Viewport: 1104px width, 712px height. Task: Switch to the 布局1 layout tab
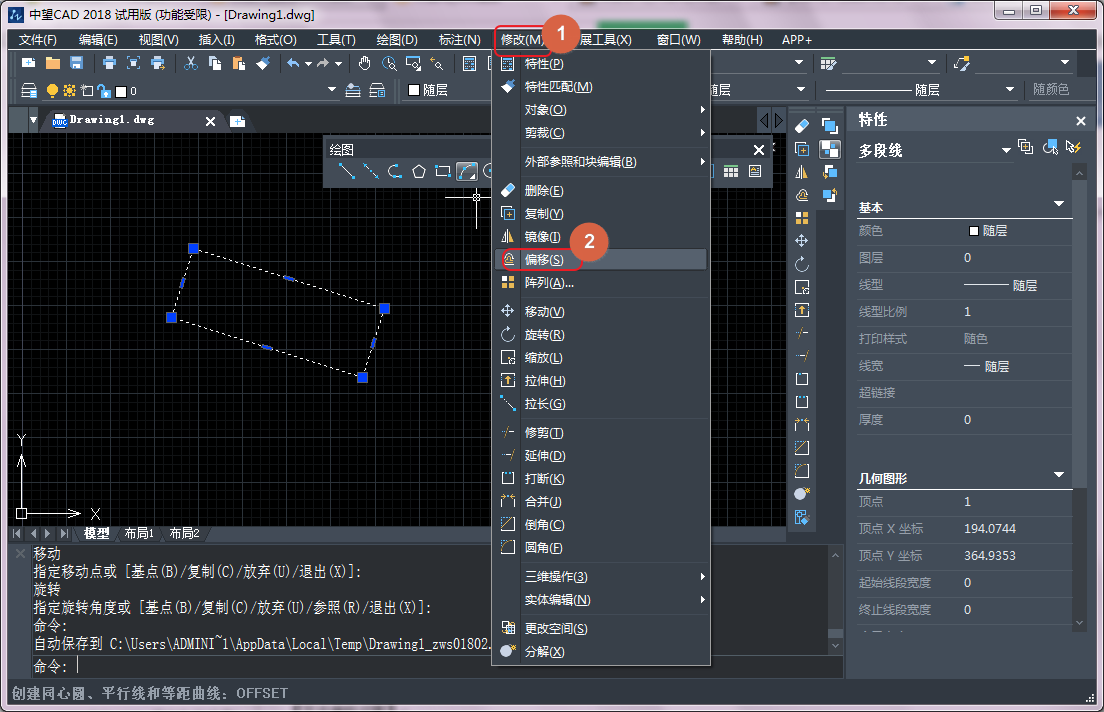139,533
